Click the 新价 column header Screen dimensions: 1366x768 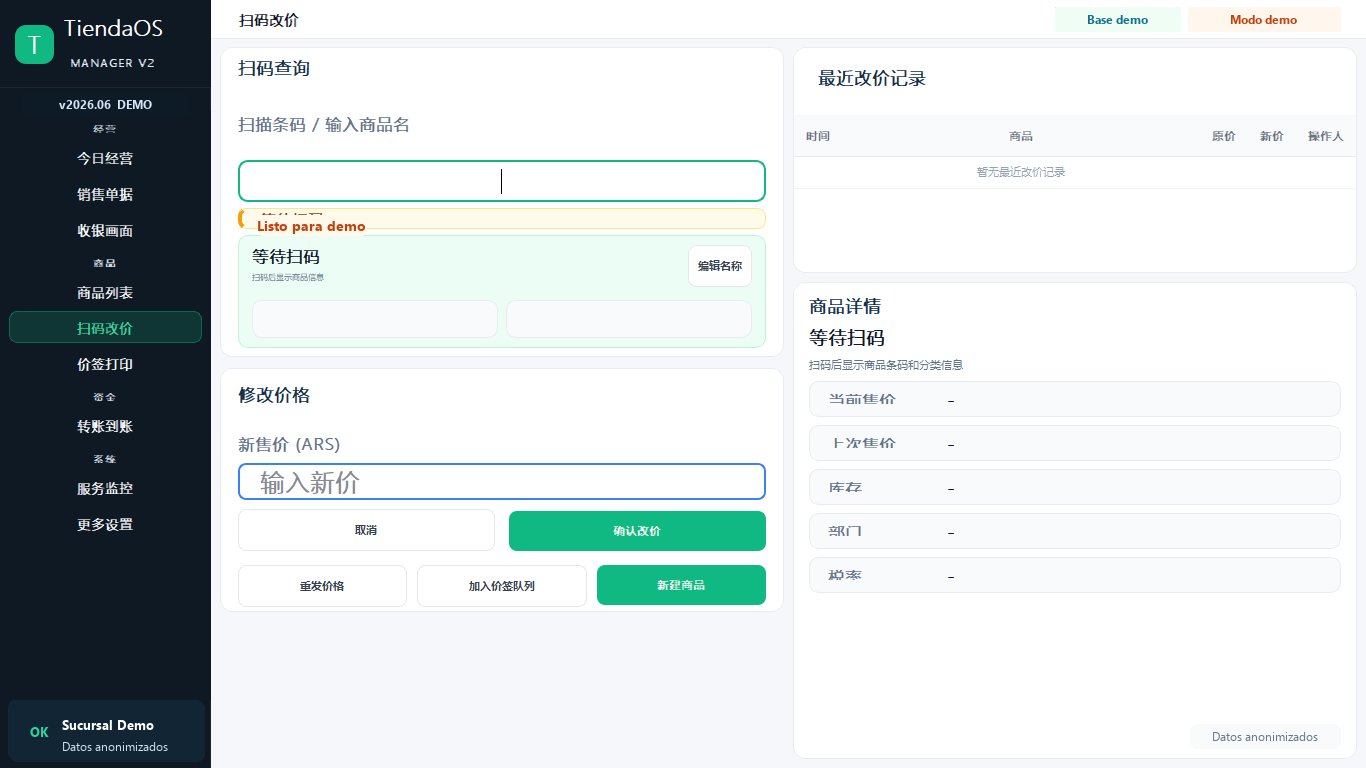point(1272,136)
